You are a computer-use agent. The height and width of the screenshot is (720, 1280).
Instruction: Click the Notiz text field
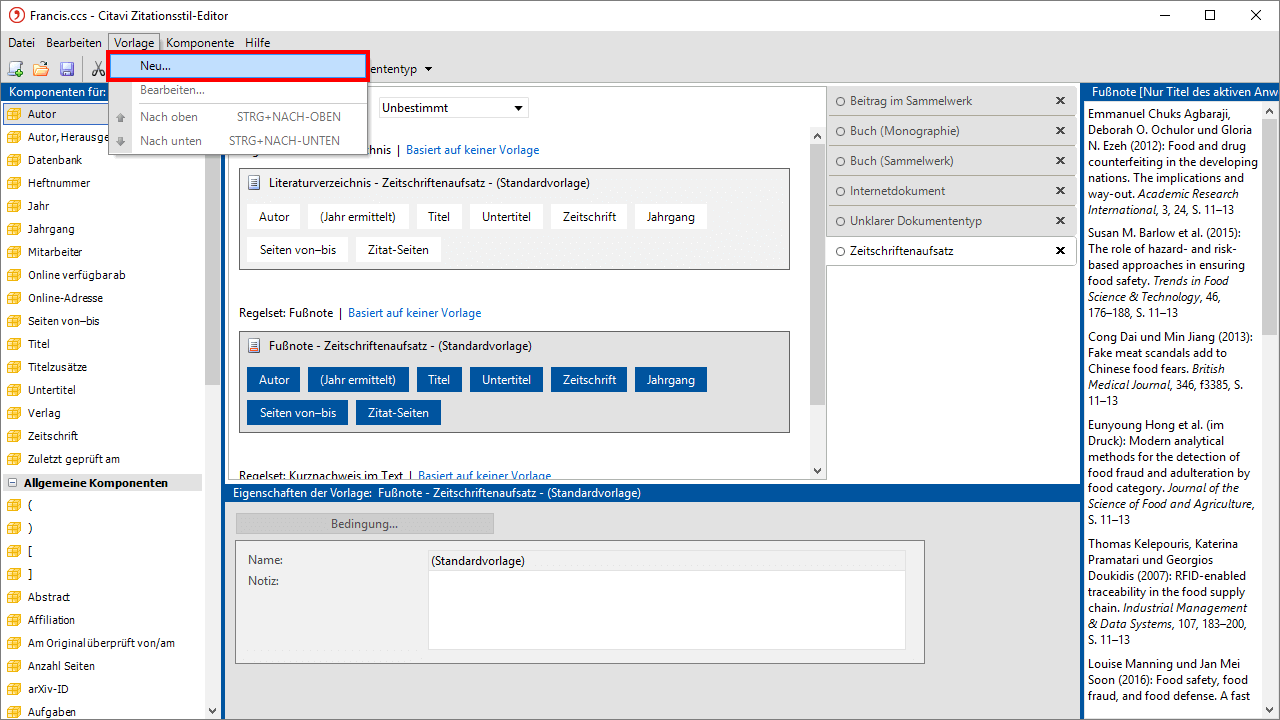666,610
